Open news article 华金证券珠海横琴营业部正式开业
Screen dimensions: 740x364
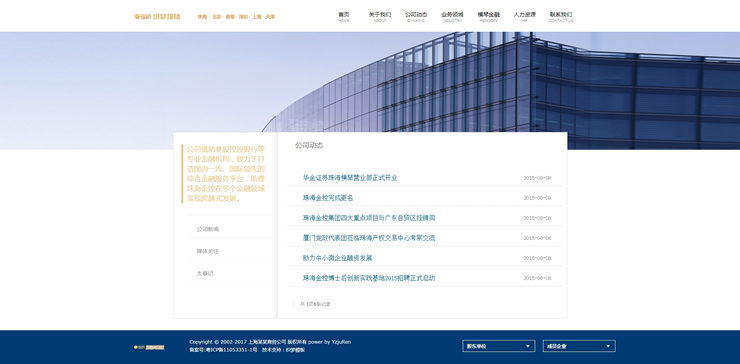tap(350, 178)
